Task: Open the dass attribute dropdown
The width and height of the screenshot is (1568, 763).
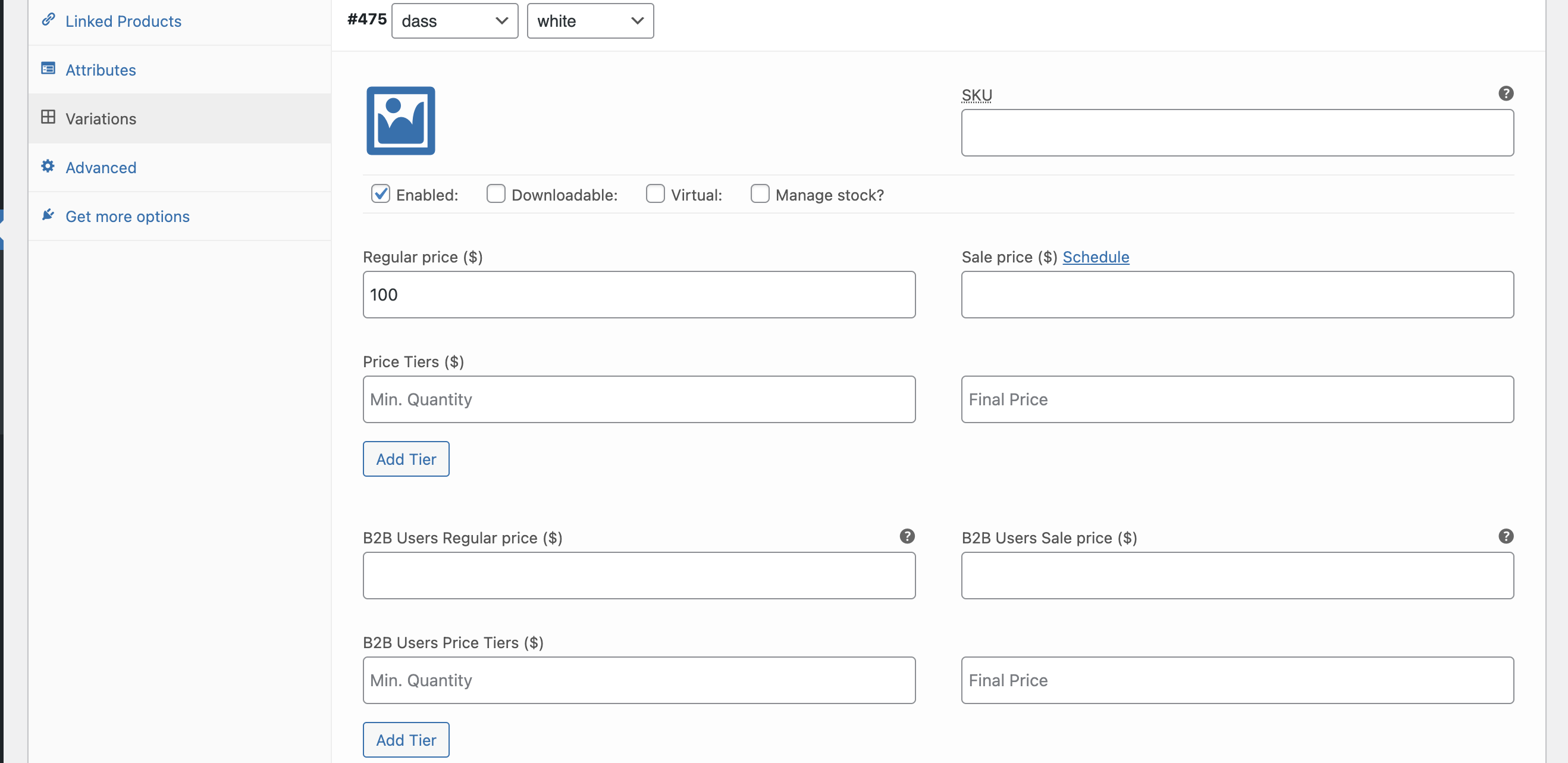Action: pos(454,21)
